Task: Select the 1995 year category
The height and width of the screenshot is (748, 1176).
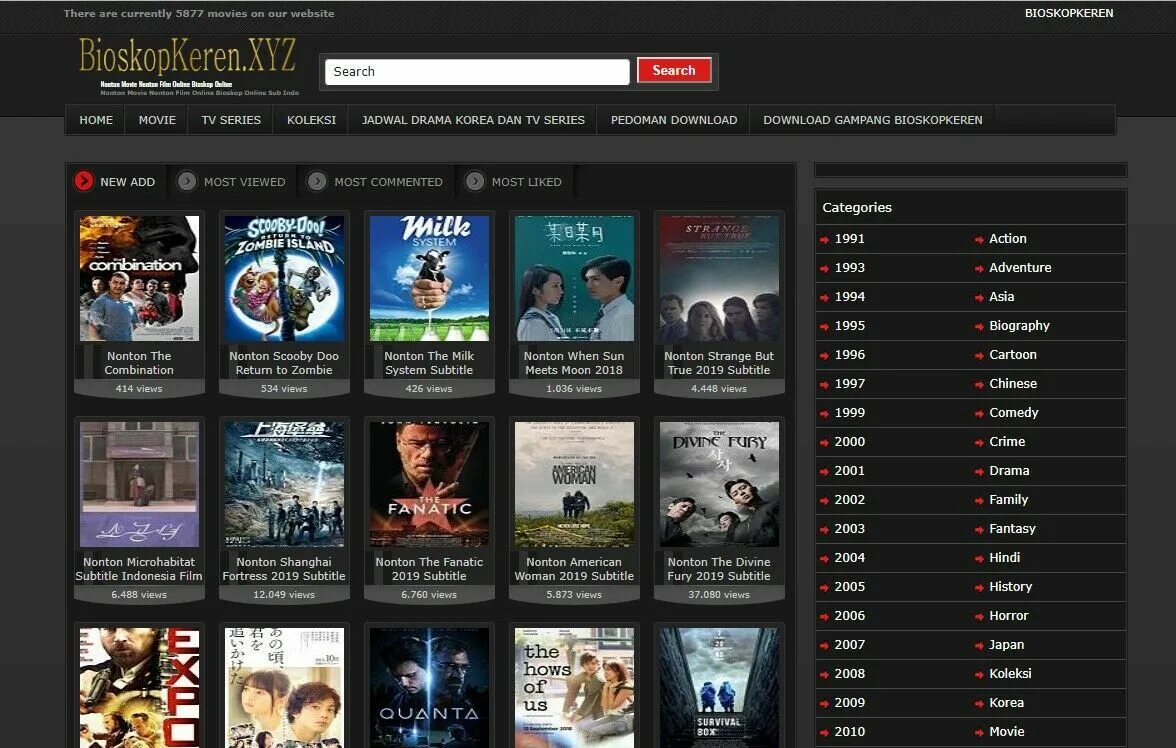Action: 850,326
